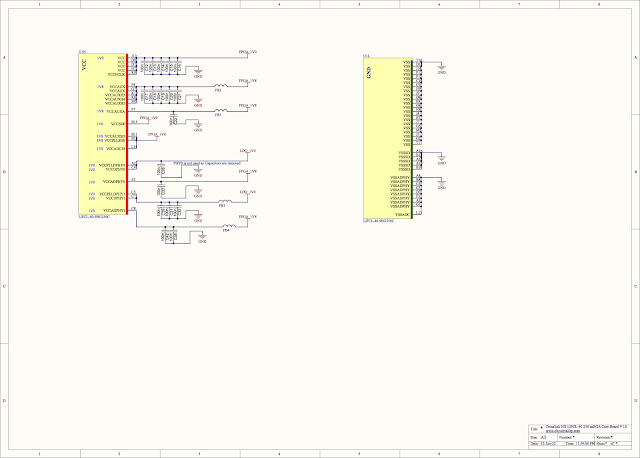640x458 pixels.
Task: Click the VCCAUXA pin label
Action: pyautogui.click(x=116, y=111)
